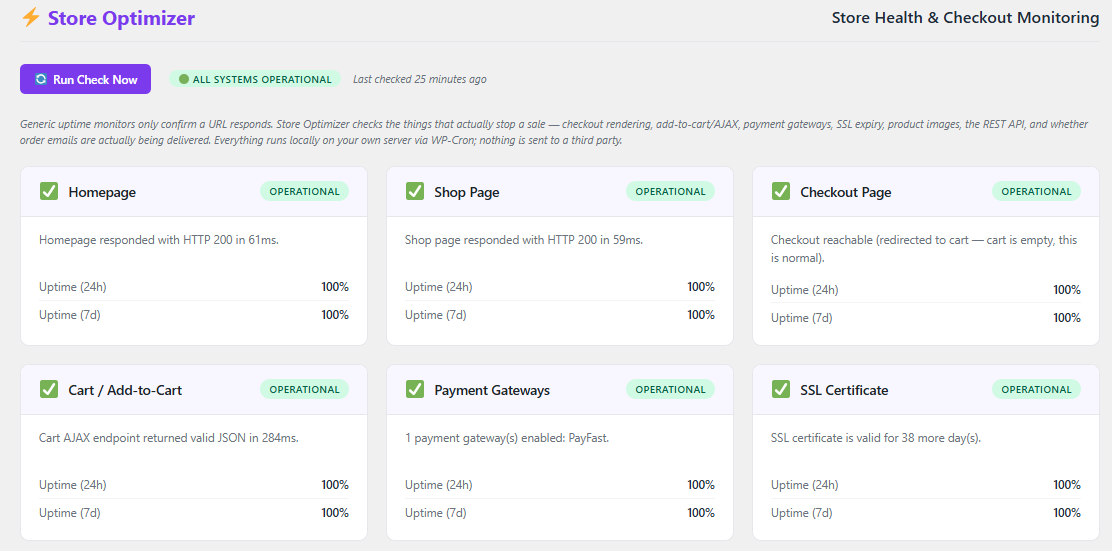Click the SSL Certificate card title
Screen dimensions: 1112x551
point(844,390)
